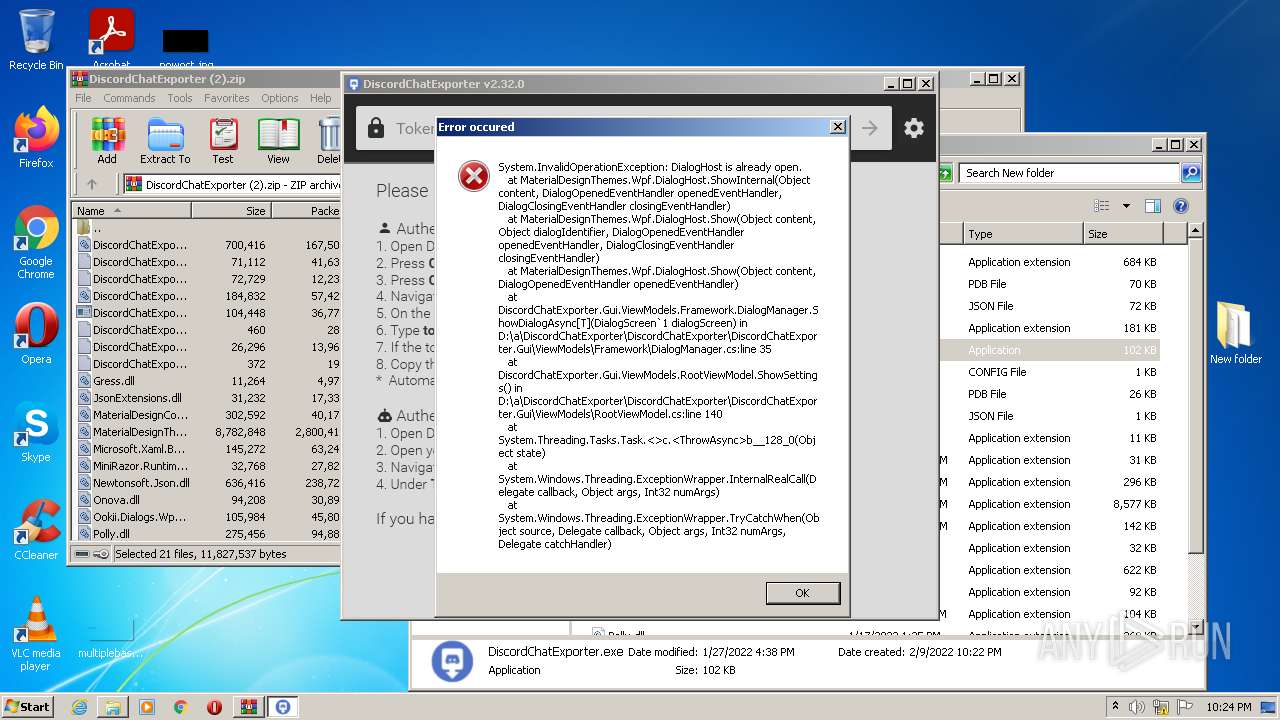Click WinRAR View toolbar icon
The height and width of the screenshot is (720, 1280).
278,141
